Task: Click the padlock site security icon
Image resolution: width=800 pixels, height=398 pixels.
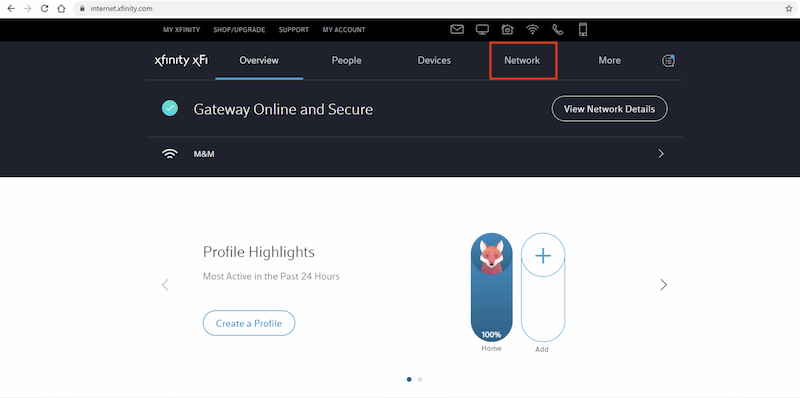Action: [83, 9]
